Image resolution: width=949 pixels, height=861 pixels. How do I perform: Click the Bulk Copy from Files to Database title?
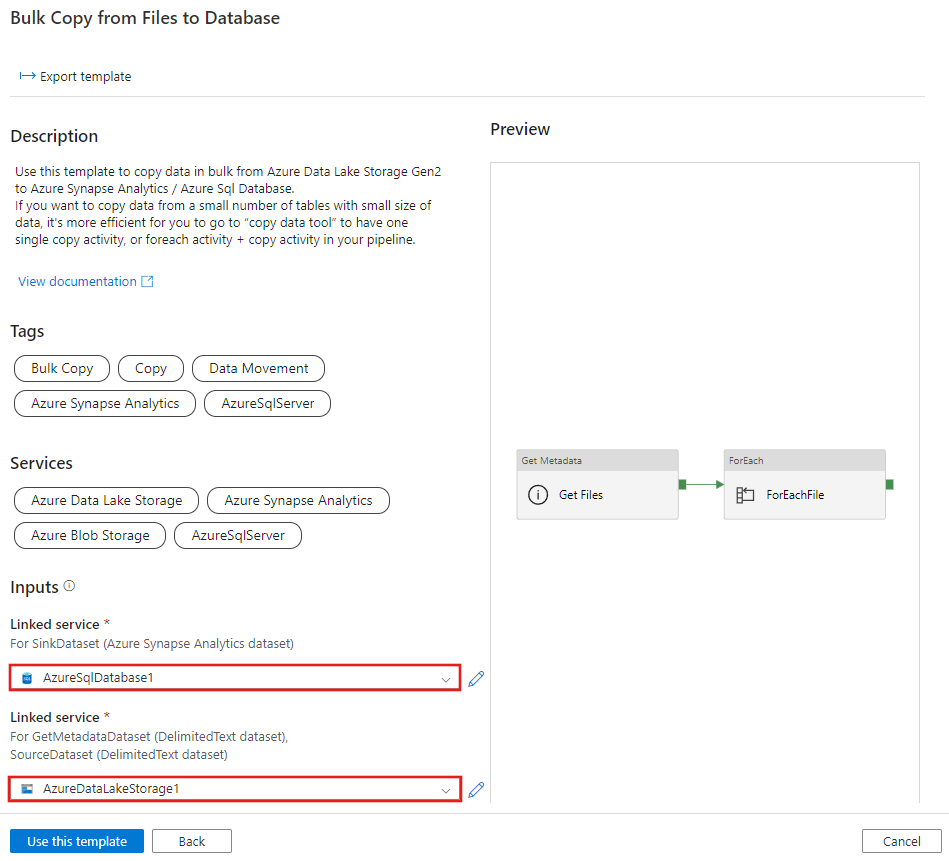pos(145,18)
